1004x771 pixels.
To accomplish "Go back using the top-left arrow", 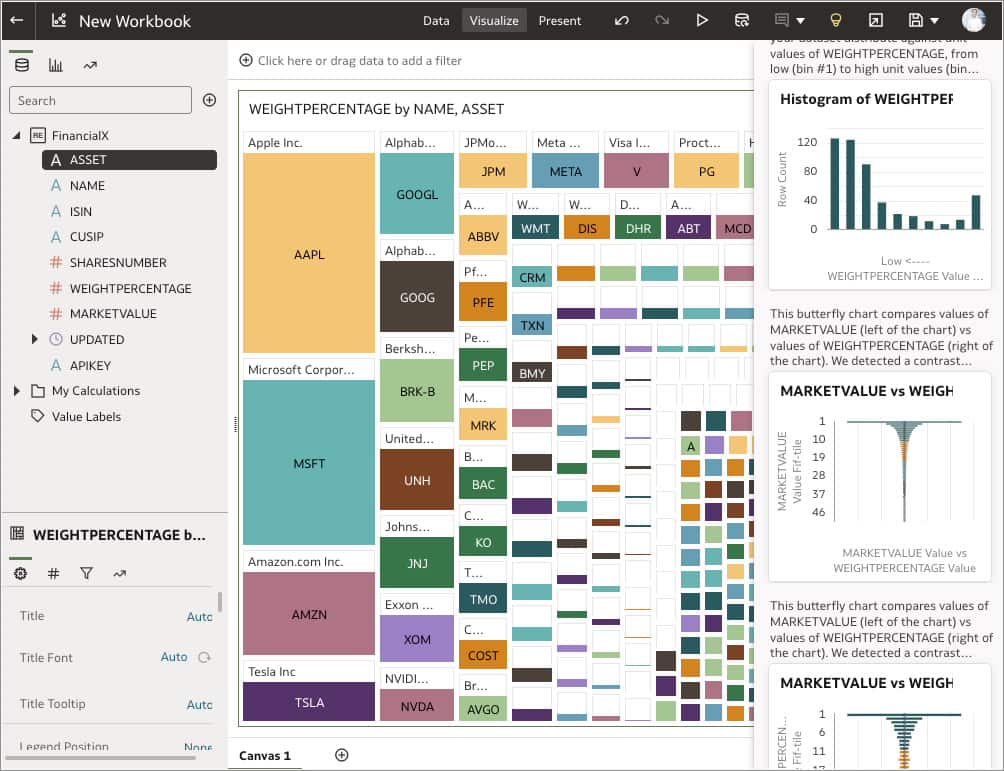I will [x=17, y=20].
